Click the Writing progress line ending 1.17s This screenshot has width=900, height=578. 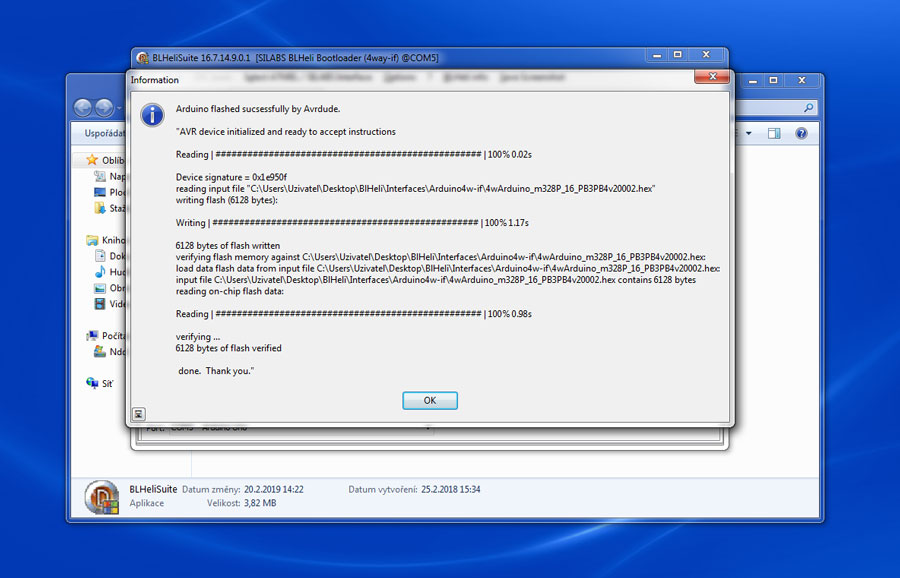pyautogui.click(x=352, y=223)
